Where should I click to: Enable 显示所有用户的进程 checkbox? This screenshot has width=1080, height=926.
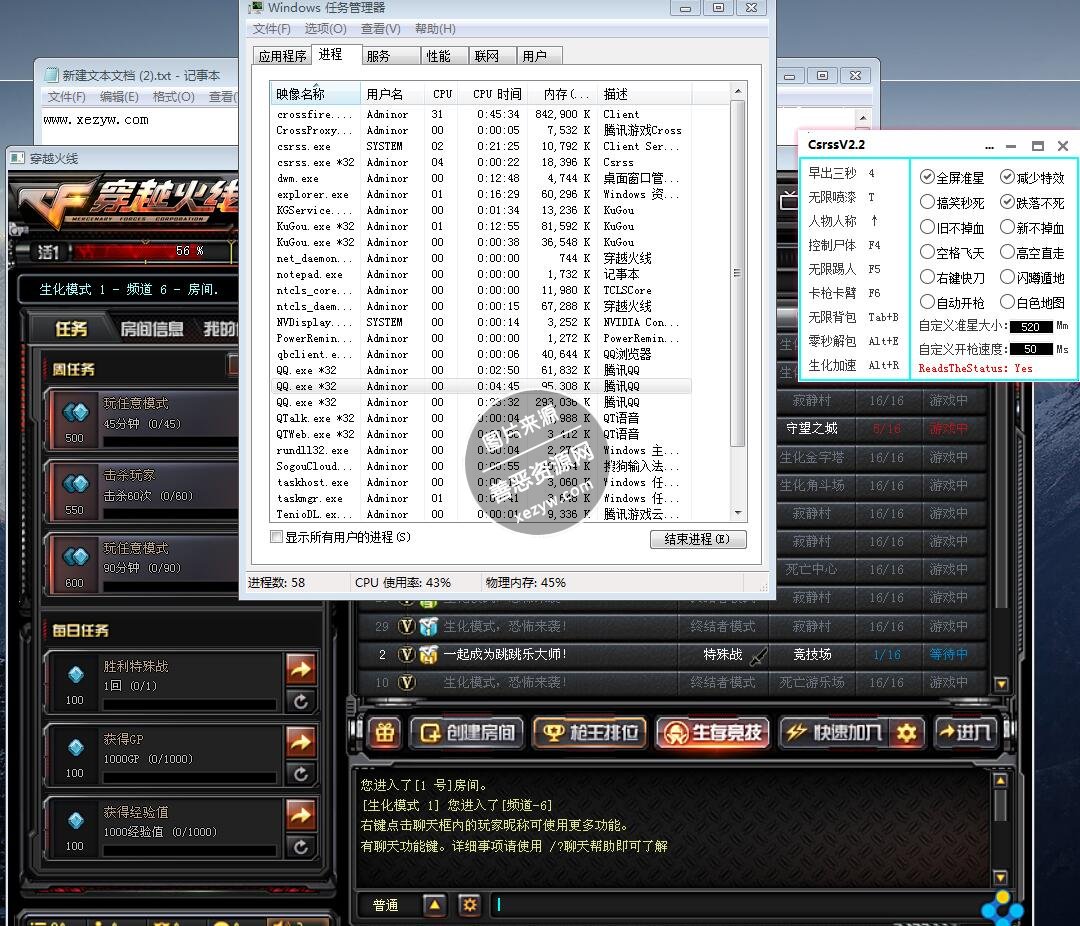pyautogui.click(x=277, y=537)
